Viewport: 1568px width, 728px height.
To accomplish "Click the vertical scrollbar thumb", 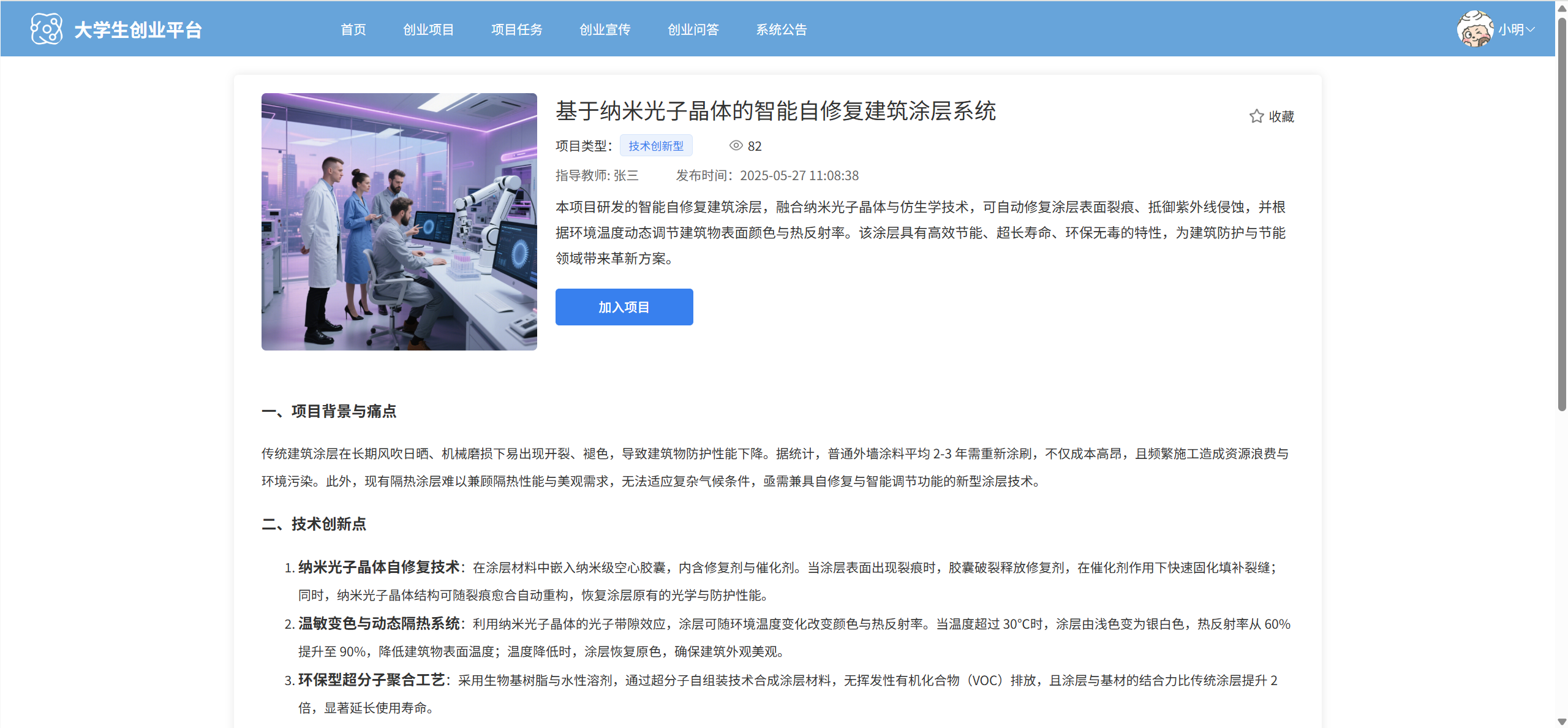I will pos(1561,214).
